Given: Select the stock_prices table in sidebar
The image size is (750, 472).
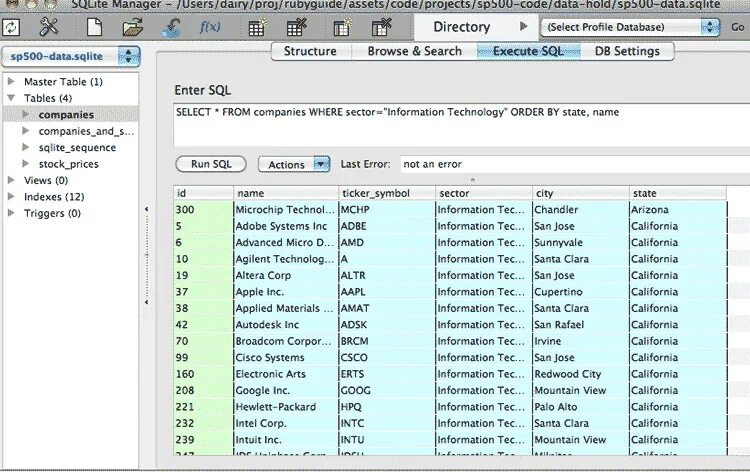Looking at the screenshot, I should 68,164.
